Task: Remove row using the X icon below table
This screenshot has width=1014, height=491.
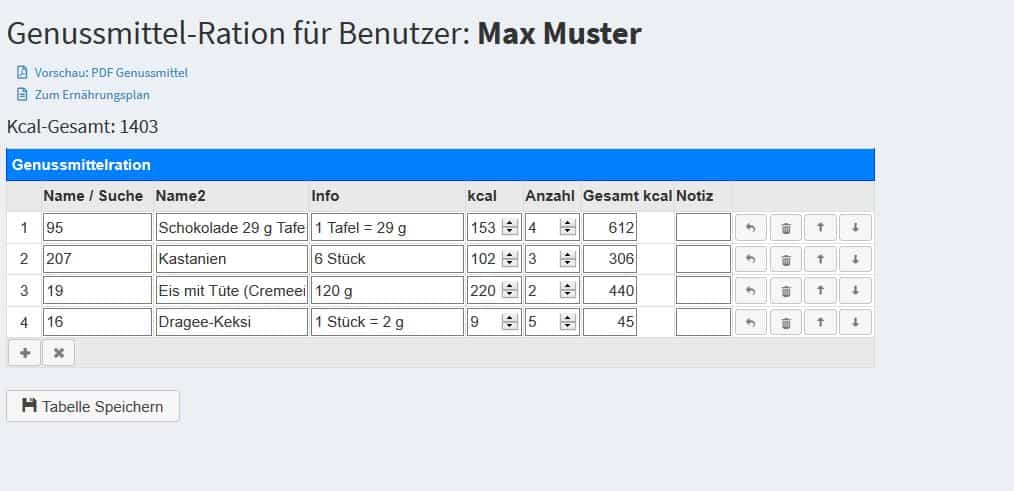Action: coord(59,353)
